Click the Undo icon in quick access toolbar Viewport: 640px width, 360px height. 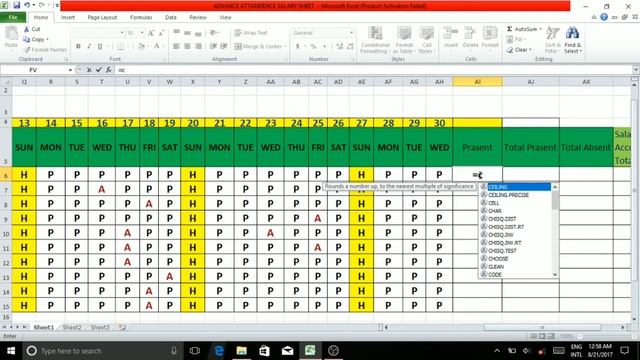pyautogui.click(x=27, y=6)
